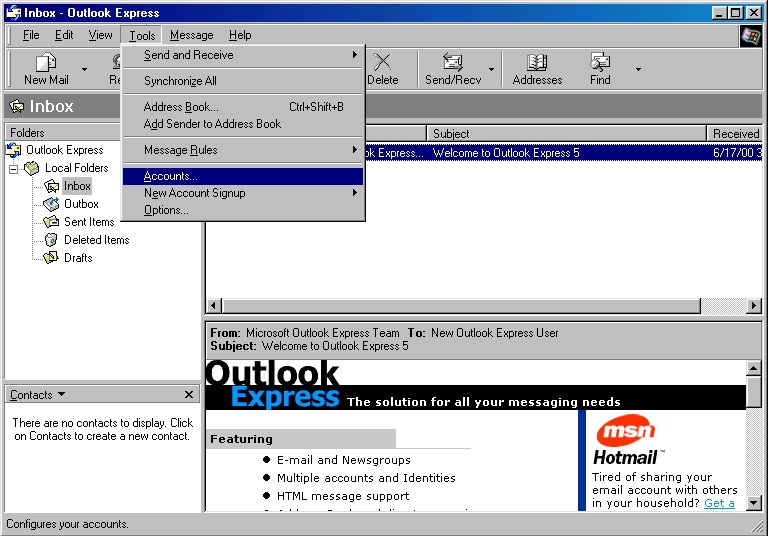
Task: Choose Options... from Tools menu
Action: [x=243, y=210]
